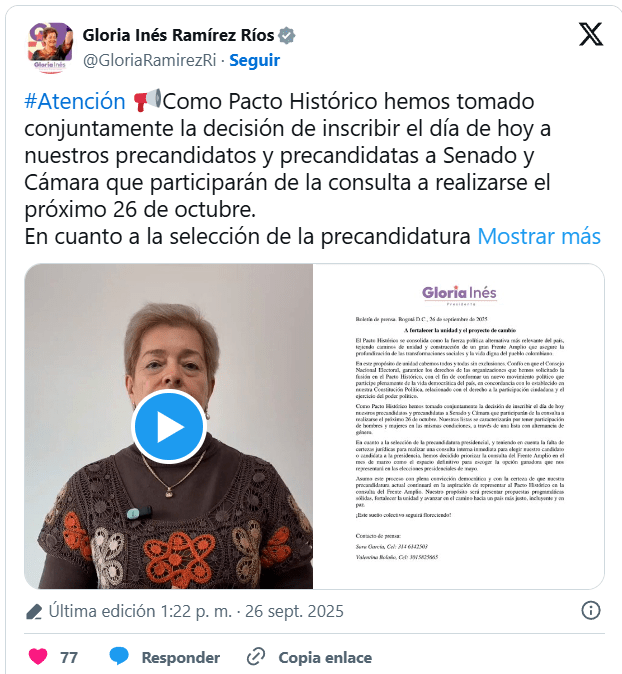The image size is (622, 674).
Task: Open Gloria Inés Ramírez Ríos profile avatar
Action: pos(50,48)
